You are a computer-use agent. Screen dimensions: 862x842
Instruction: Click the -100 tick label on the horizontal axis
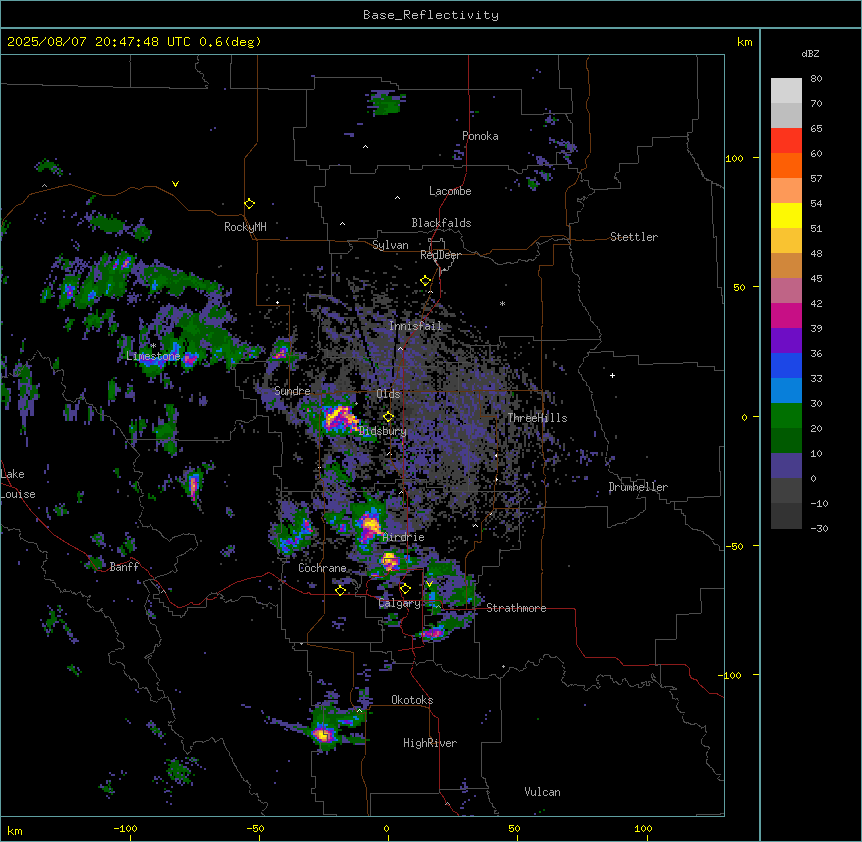click(126, 828)
